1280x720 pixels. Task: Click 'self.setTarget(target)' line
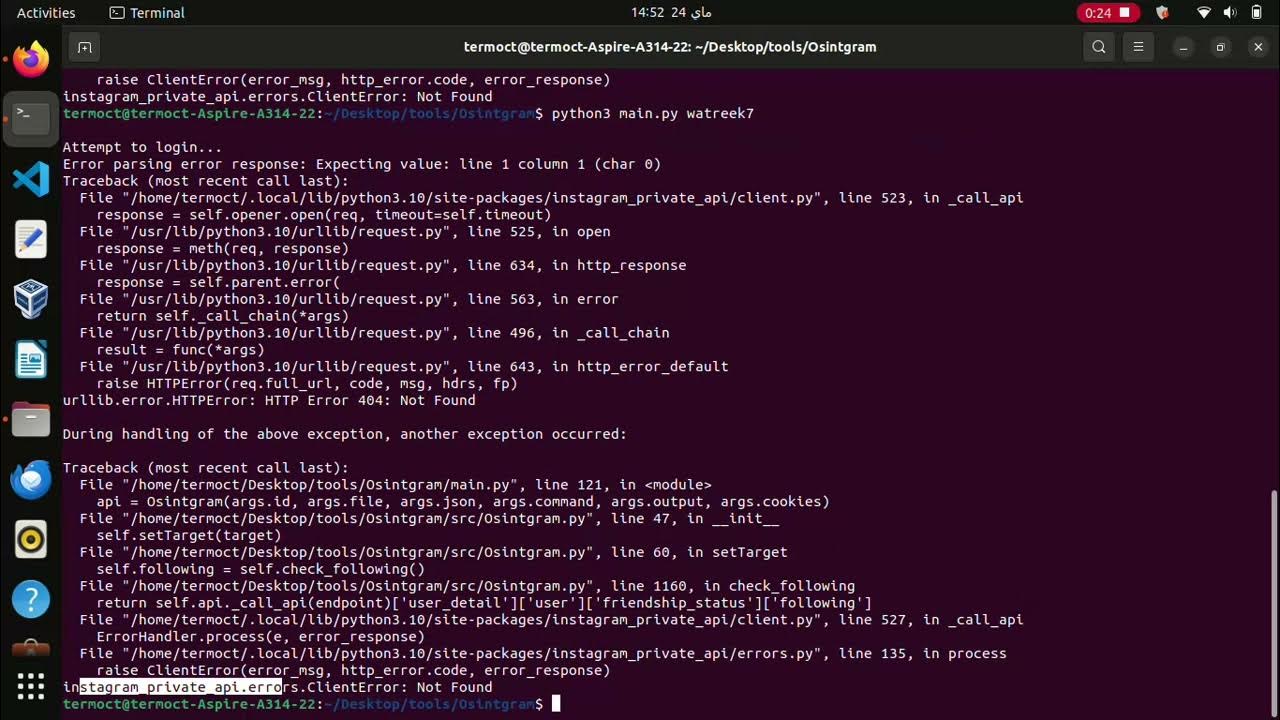point(189,535)
